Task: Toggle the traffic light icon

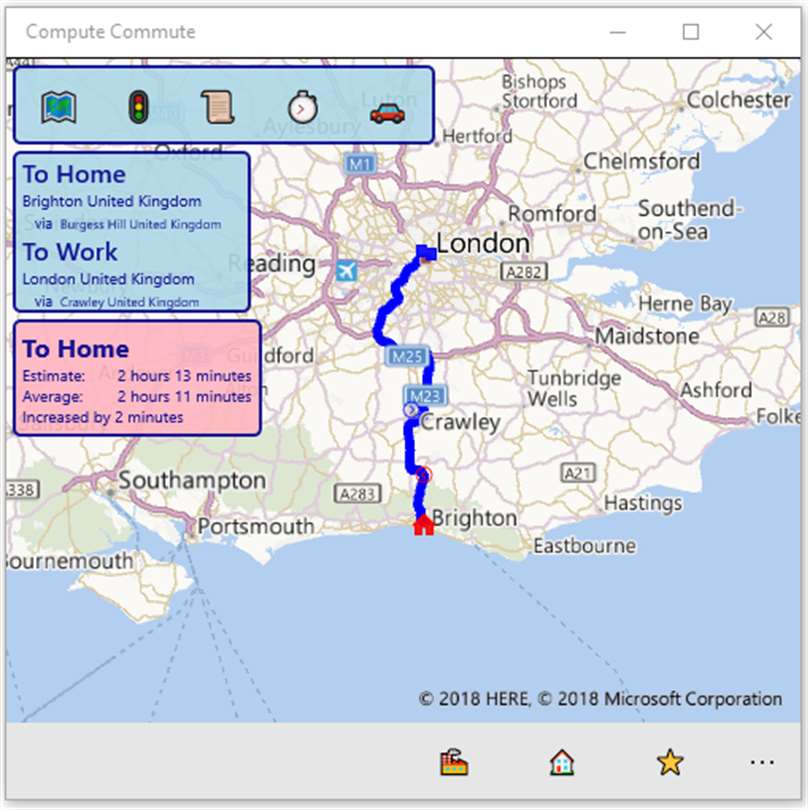Action: 138,107
